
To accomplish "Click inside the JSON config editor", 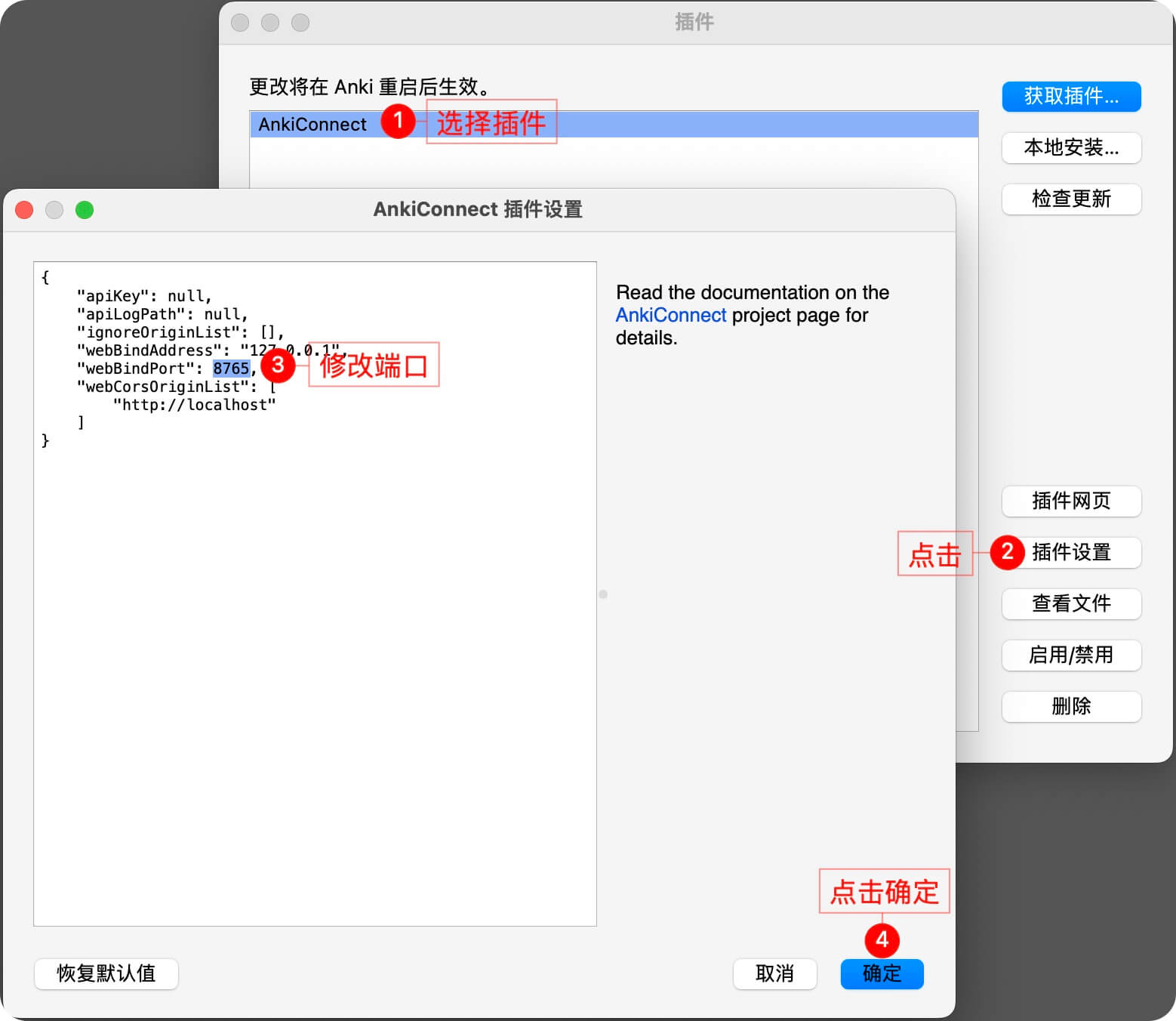I will [315, 594].
